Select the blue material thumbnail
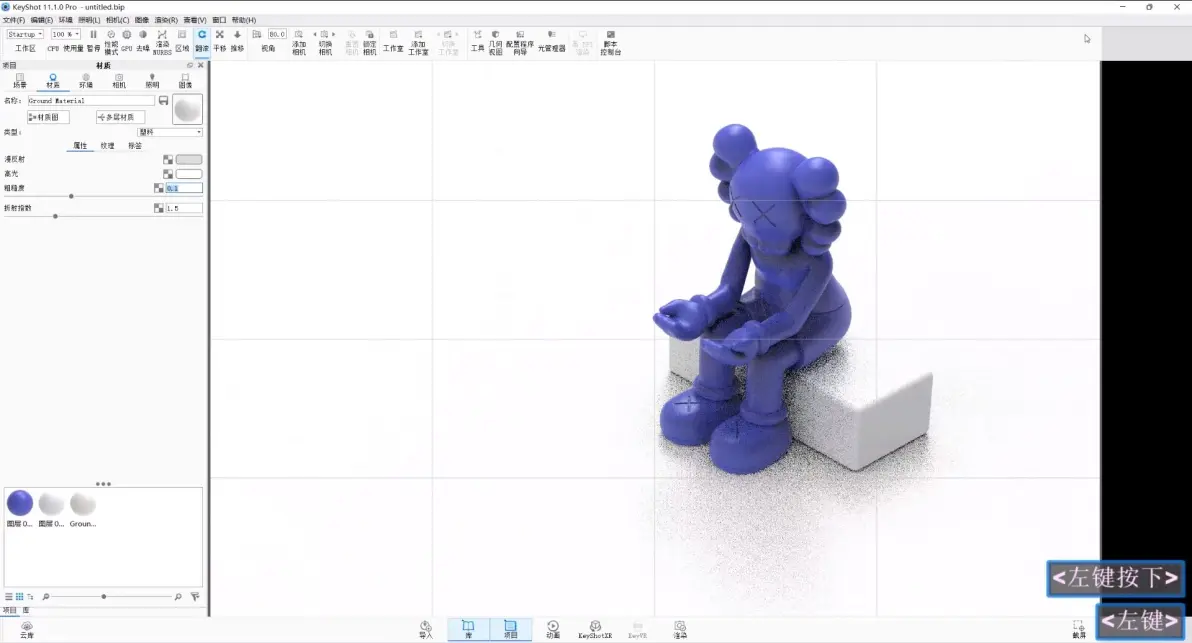 point(20,503)
